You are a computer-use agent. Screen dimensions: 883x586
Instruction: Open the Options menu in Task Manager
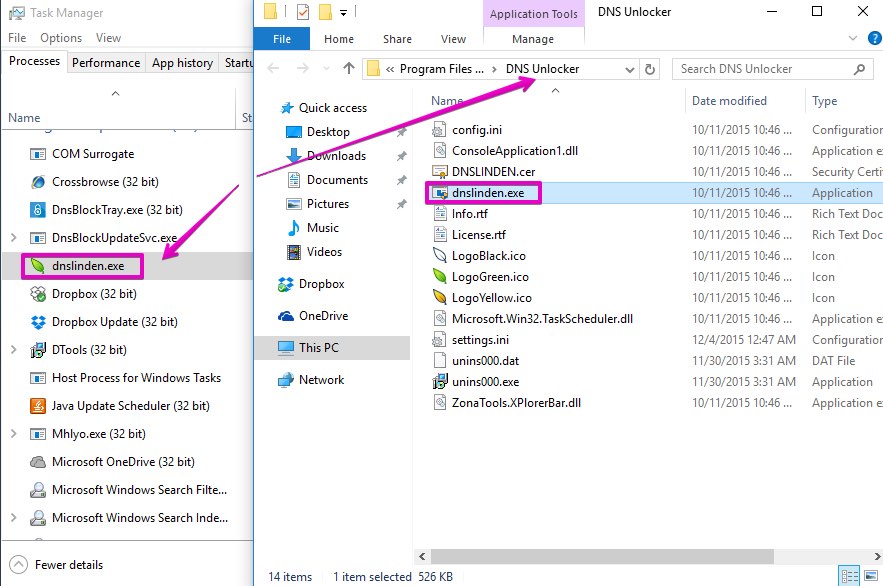[61, 38]
